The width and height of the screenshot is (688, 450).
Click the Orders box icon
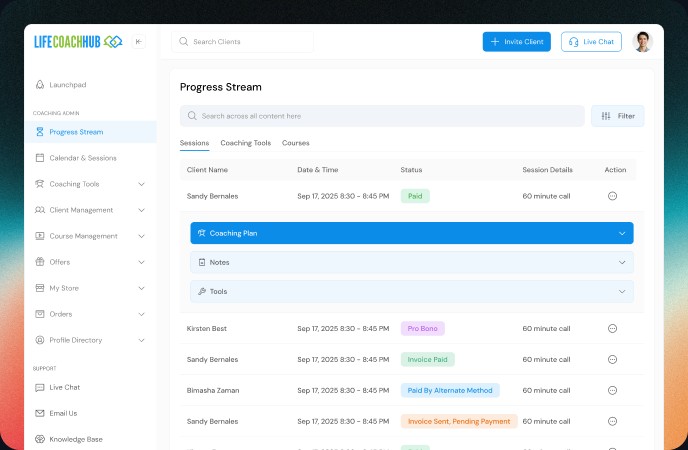point(40,314)
